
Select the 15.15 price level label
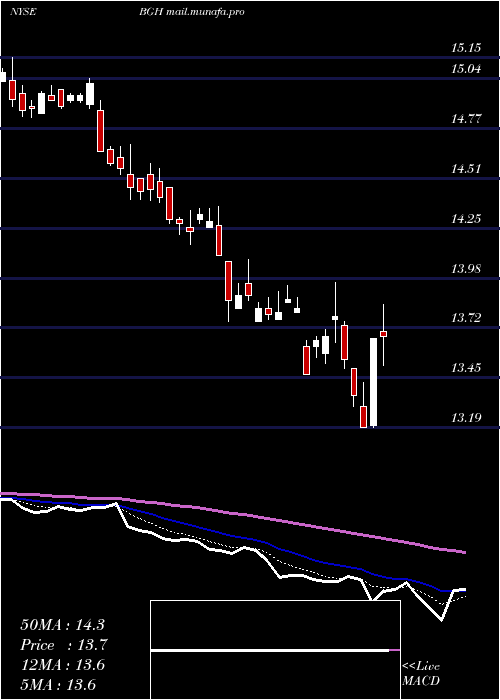466,47
